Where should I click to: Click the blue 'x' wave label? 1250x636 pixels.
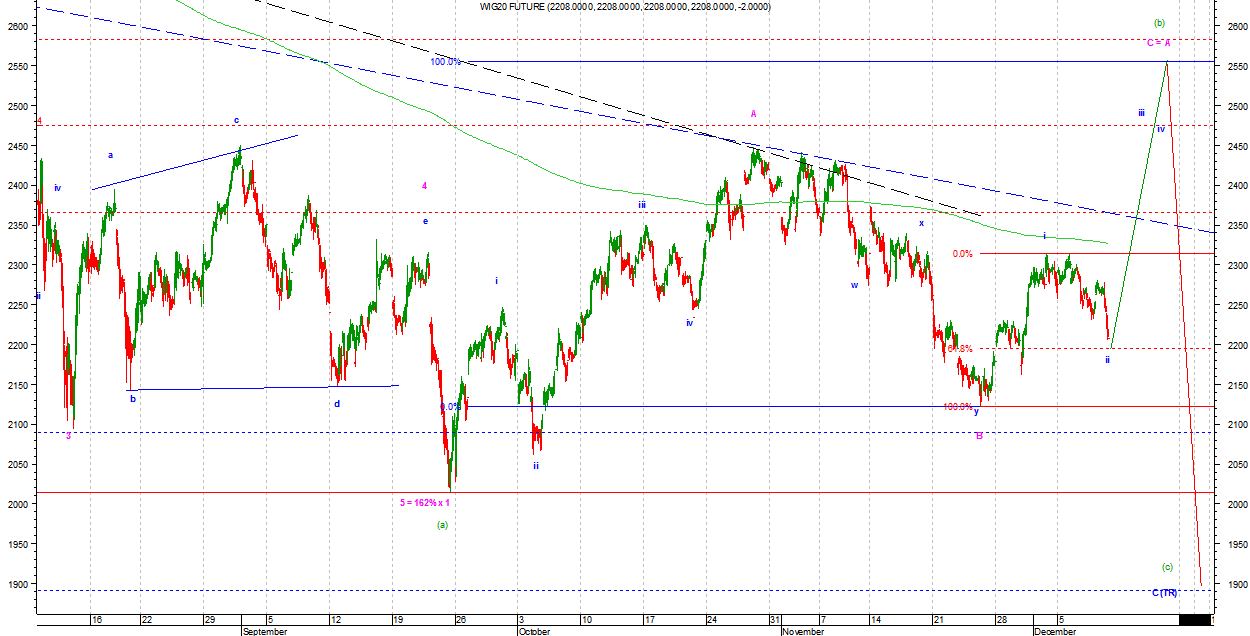[921, 223]
